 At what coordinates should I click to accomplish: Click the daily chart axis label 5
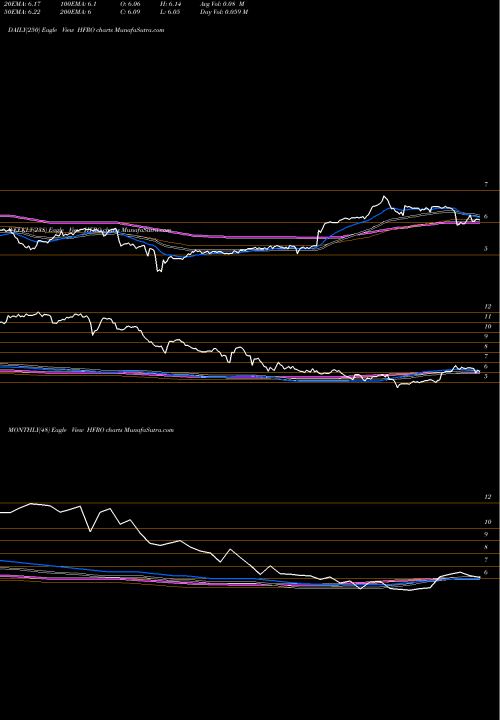(486, 249)
